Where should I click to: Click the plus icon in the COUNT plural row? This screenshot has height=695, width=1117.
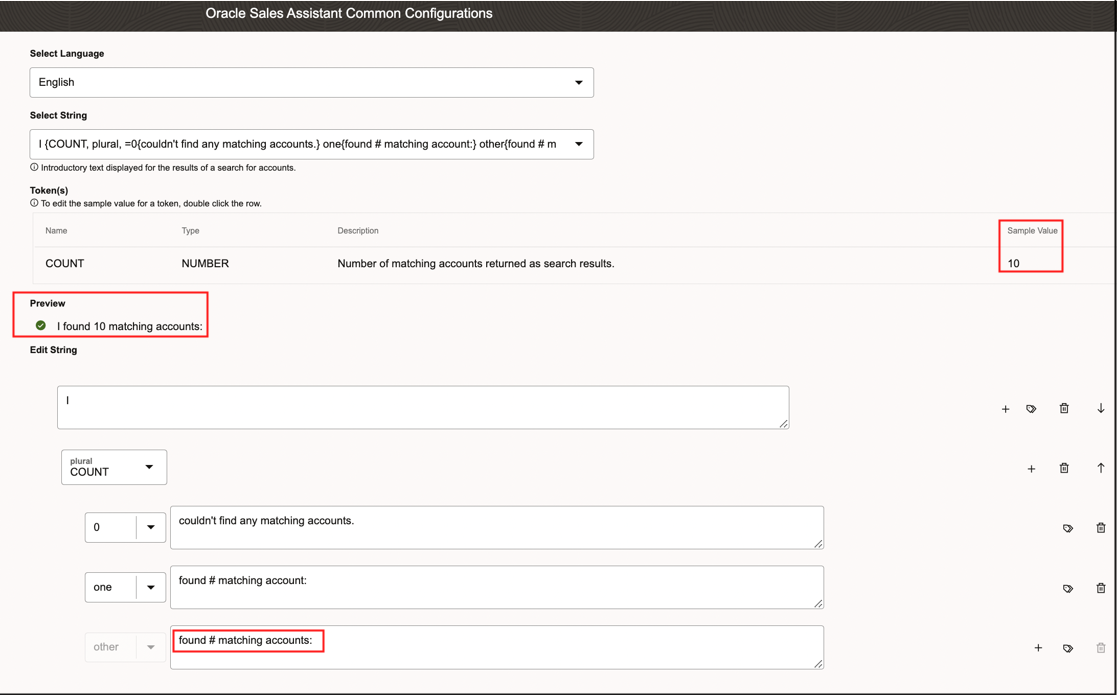[x=1031, y=469]
